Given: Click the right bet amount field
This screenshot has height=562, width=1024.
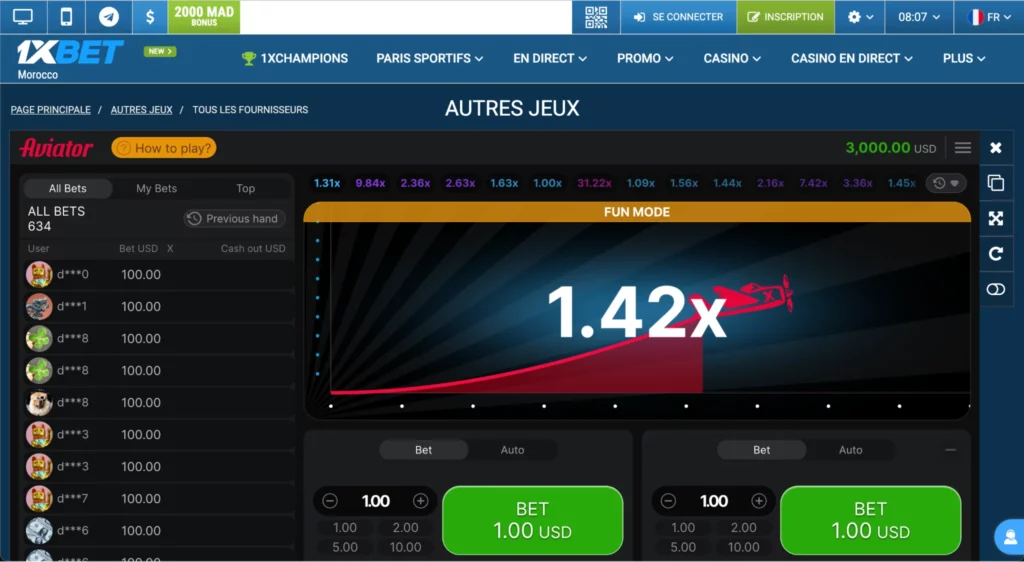Looking at the screenshot, I should 714,501.
